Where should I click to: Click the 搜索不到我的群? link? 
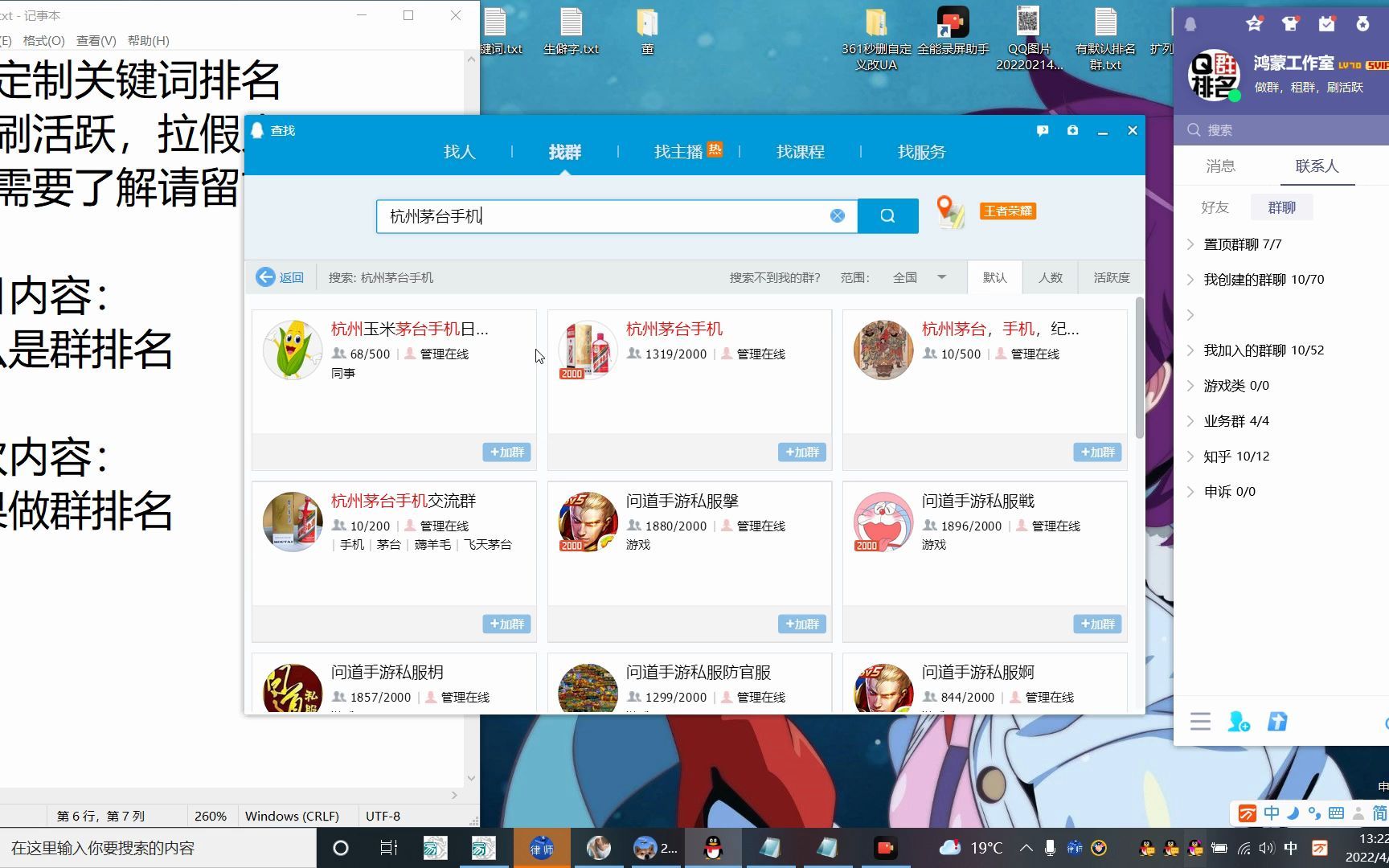(x=775, y=277)
